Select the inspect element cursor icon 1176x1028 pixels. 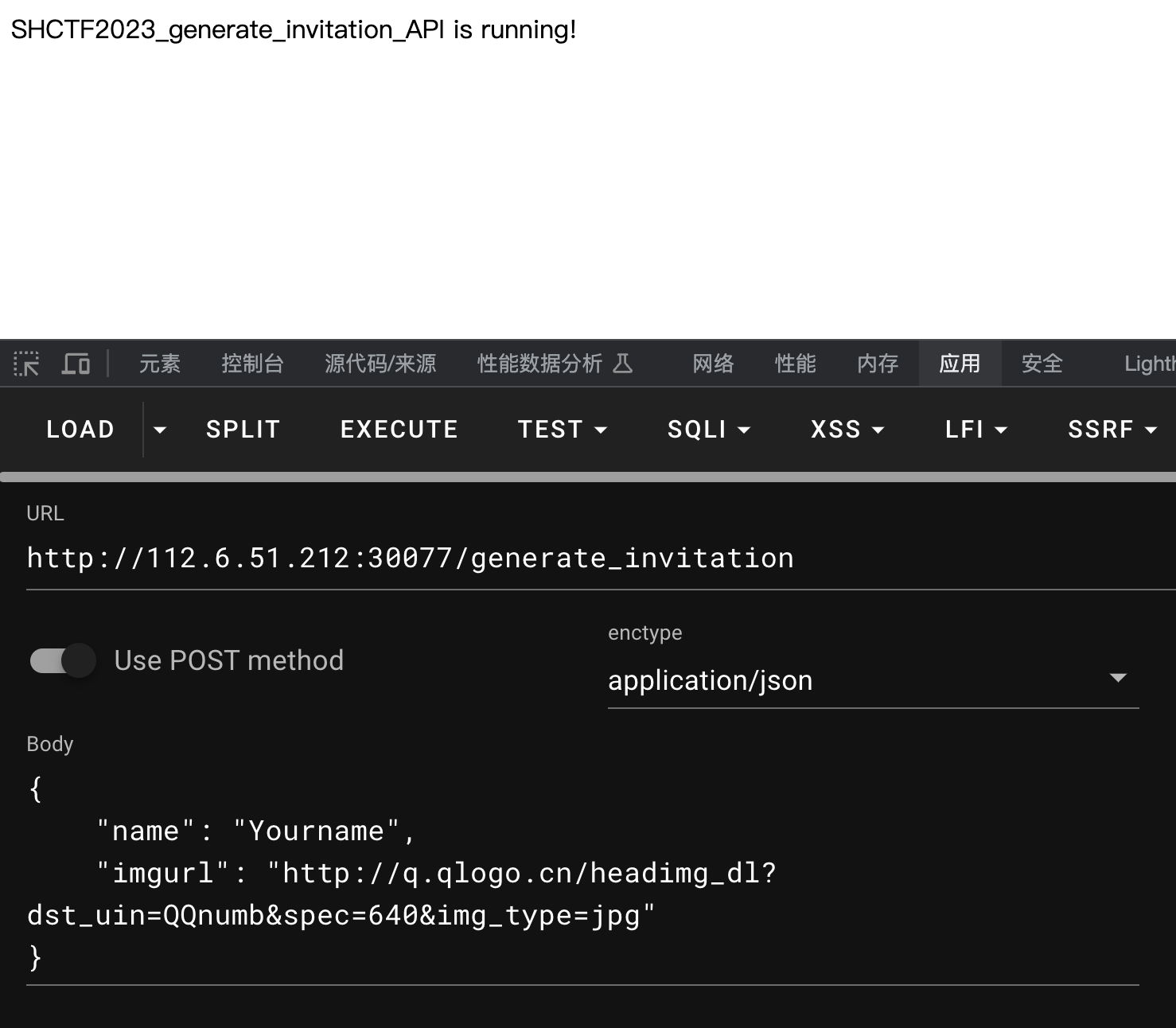[26, 364]
